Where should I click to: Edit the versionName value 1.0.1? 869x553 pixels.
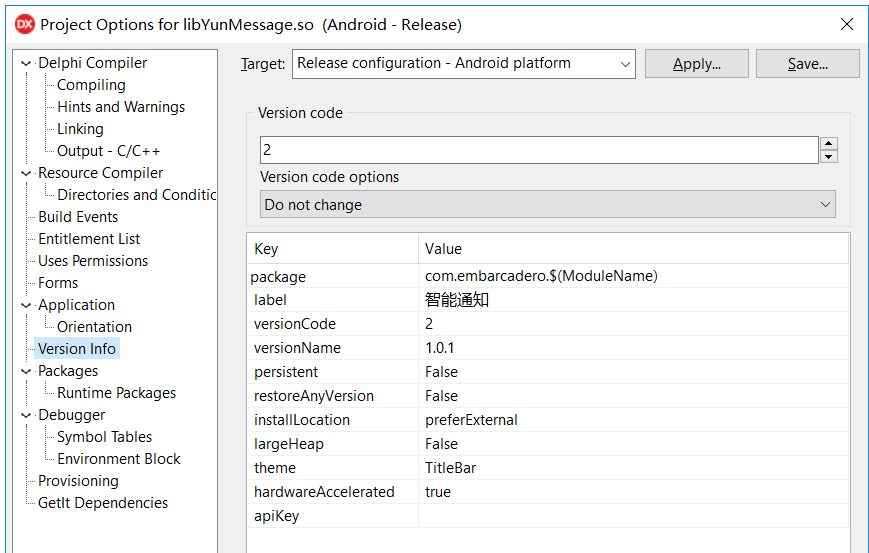(x=630, y=348)
